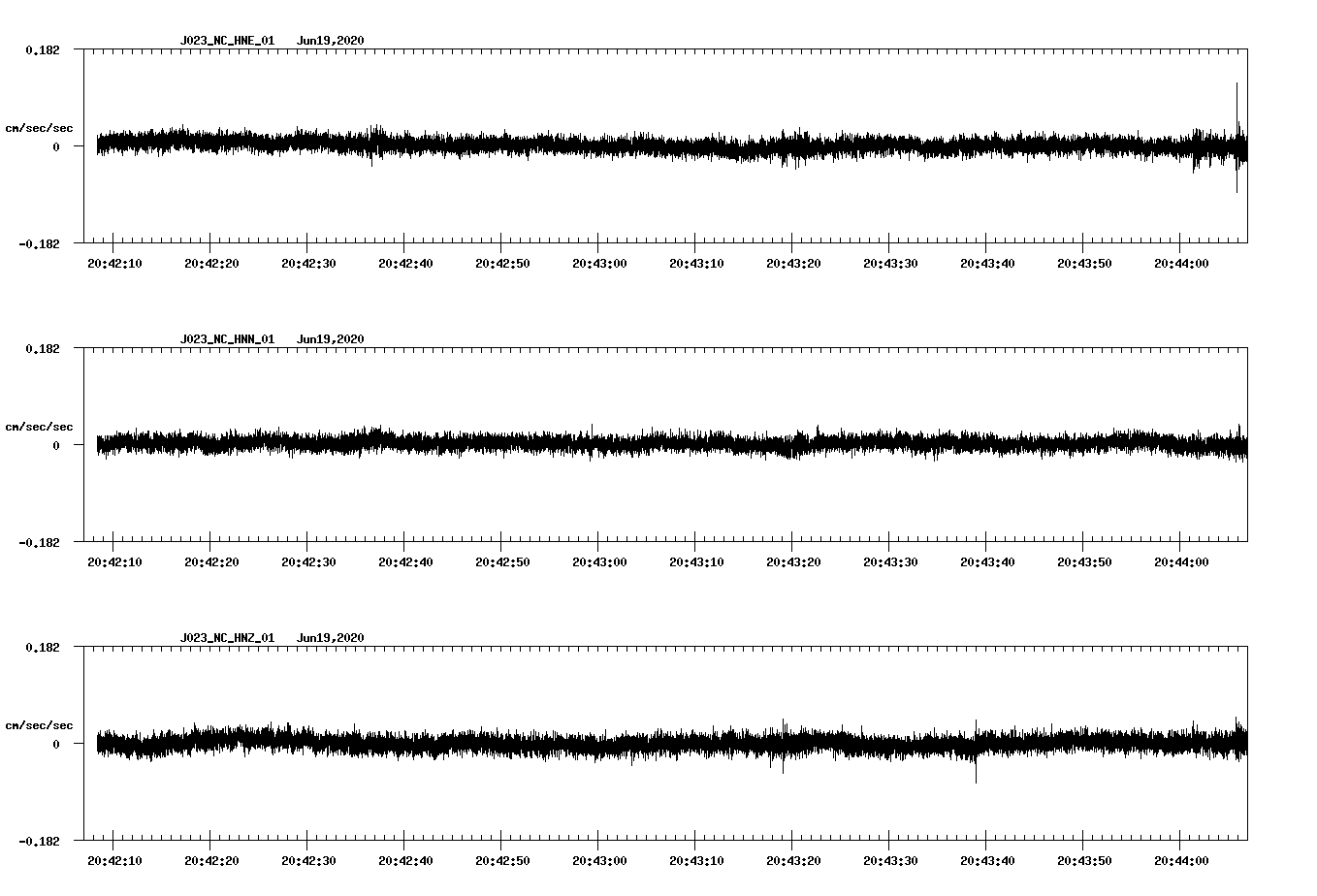Click the 20:42:40 tick label on HNE axis
Viewport: 1317px width, 896px height.
[404, 263]
